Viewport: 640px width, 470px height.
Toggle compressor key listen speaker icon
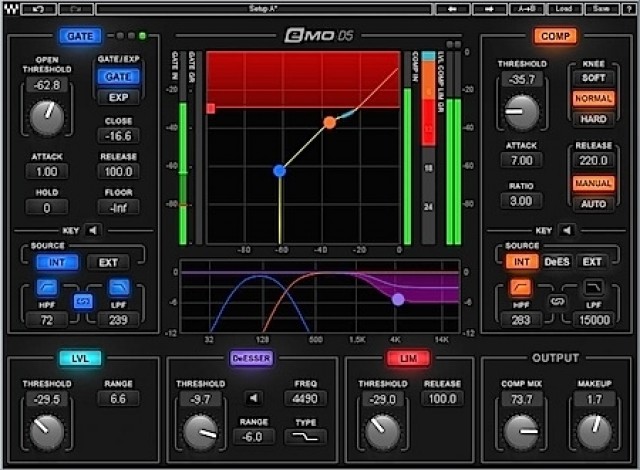(x=567, y=231)
